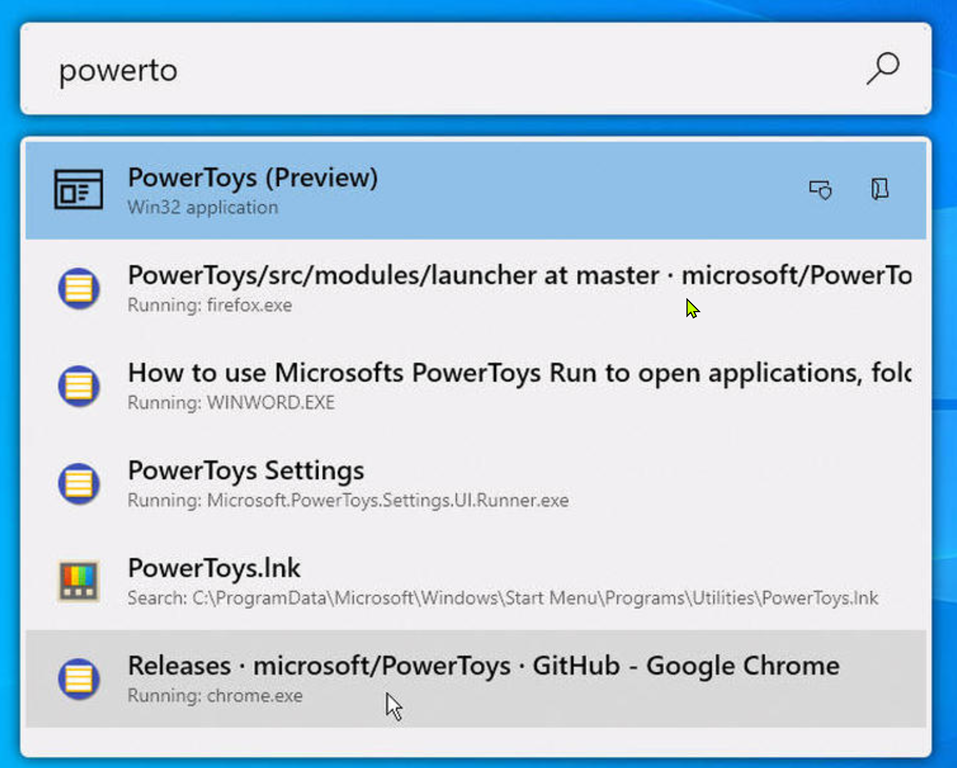Viewport: 957px width, 768px height.
Task: Click the icon beside the chrome.exe result
Action: [x=78, y=679]
